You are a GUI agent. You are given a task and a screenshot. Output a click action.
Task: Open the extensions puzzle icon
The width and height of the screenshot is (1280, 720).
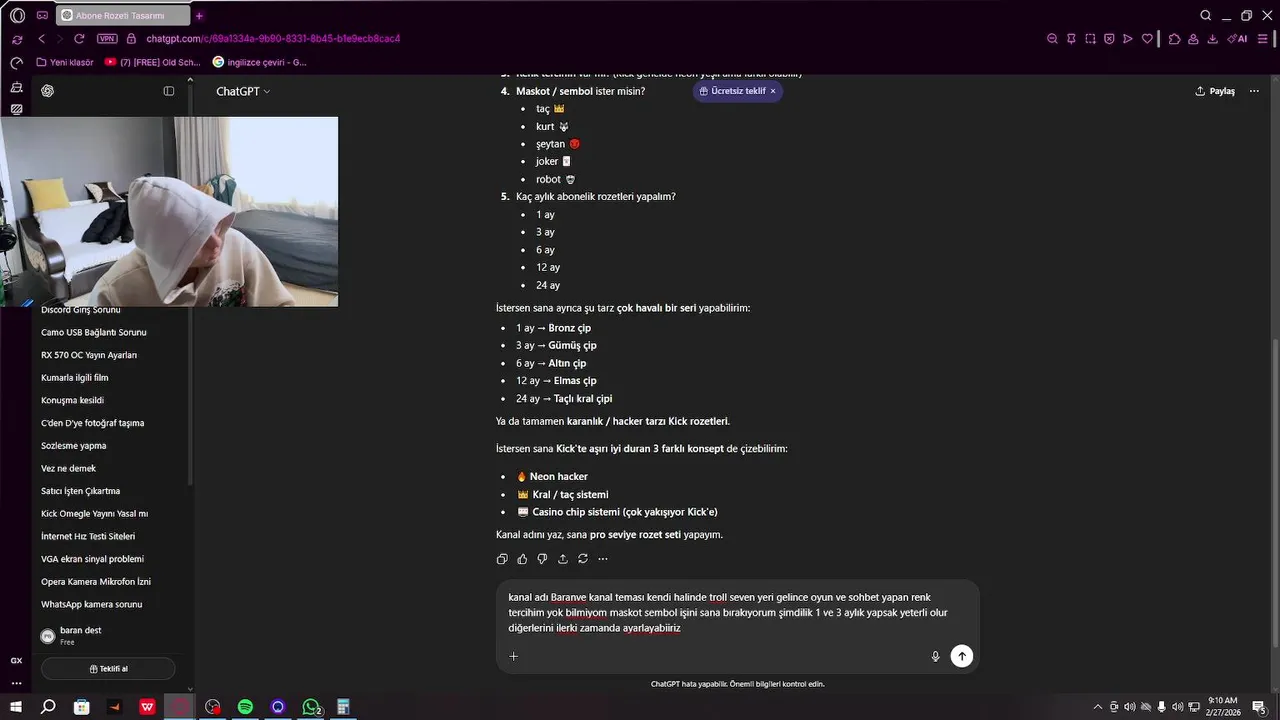tap(1175, 39)
